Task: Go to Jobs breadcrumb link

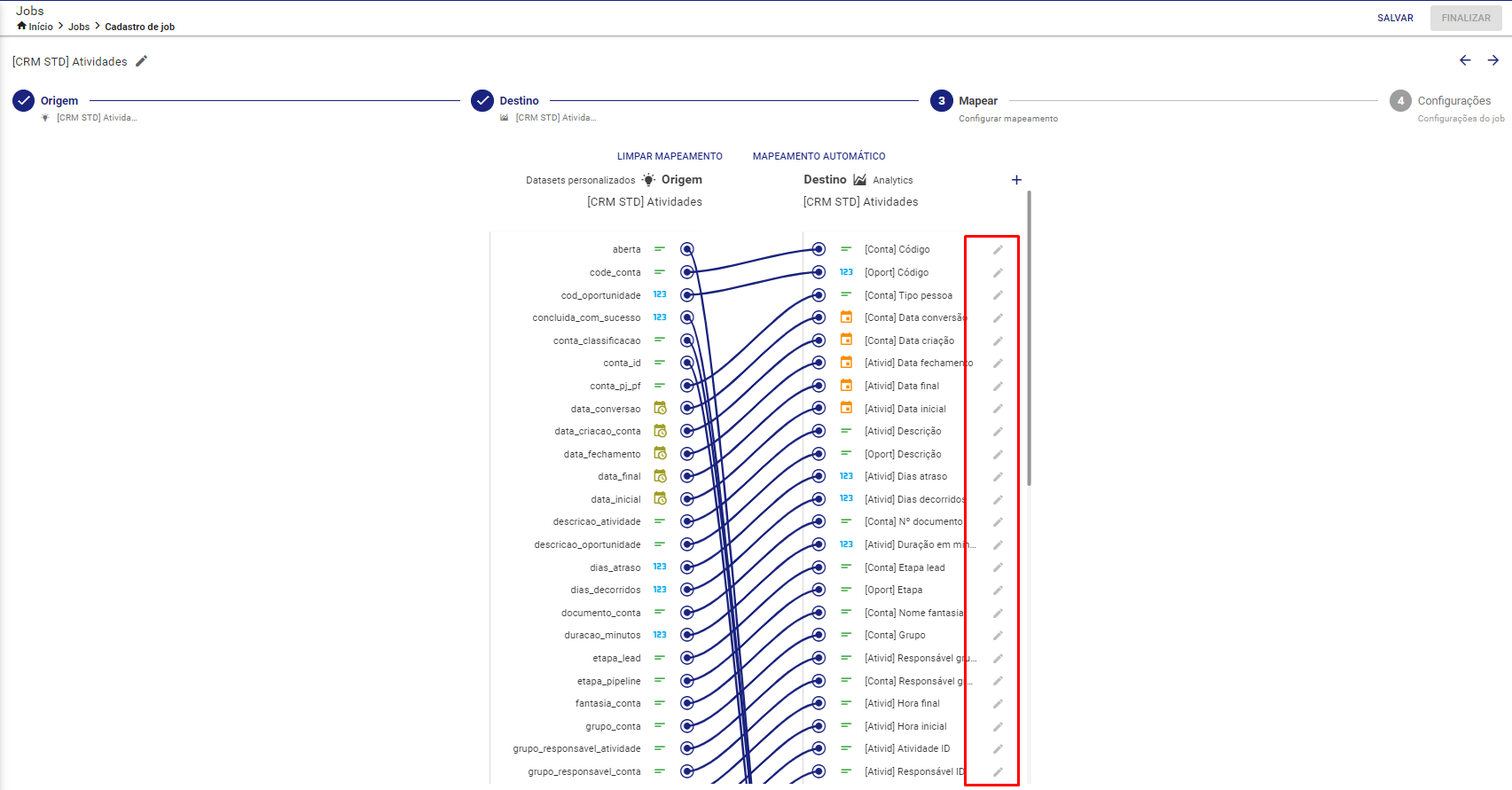Action: pos(79,27)
